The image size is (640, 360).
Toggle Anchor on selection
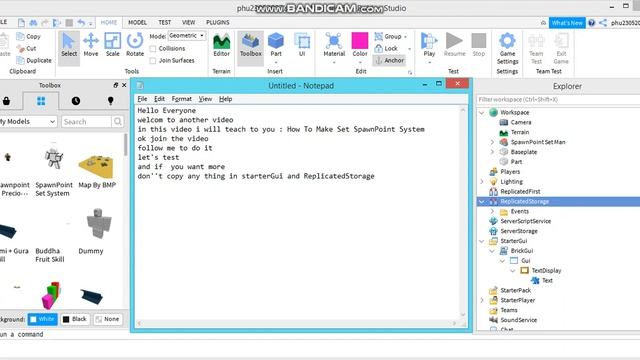pos(389,60)
